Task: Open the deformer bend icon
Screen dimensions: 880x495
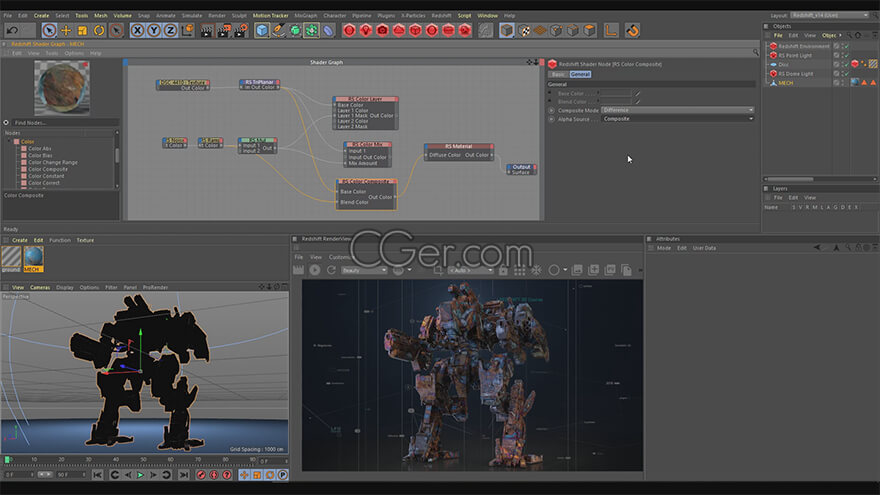Action: [x=328, y=30]
